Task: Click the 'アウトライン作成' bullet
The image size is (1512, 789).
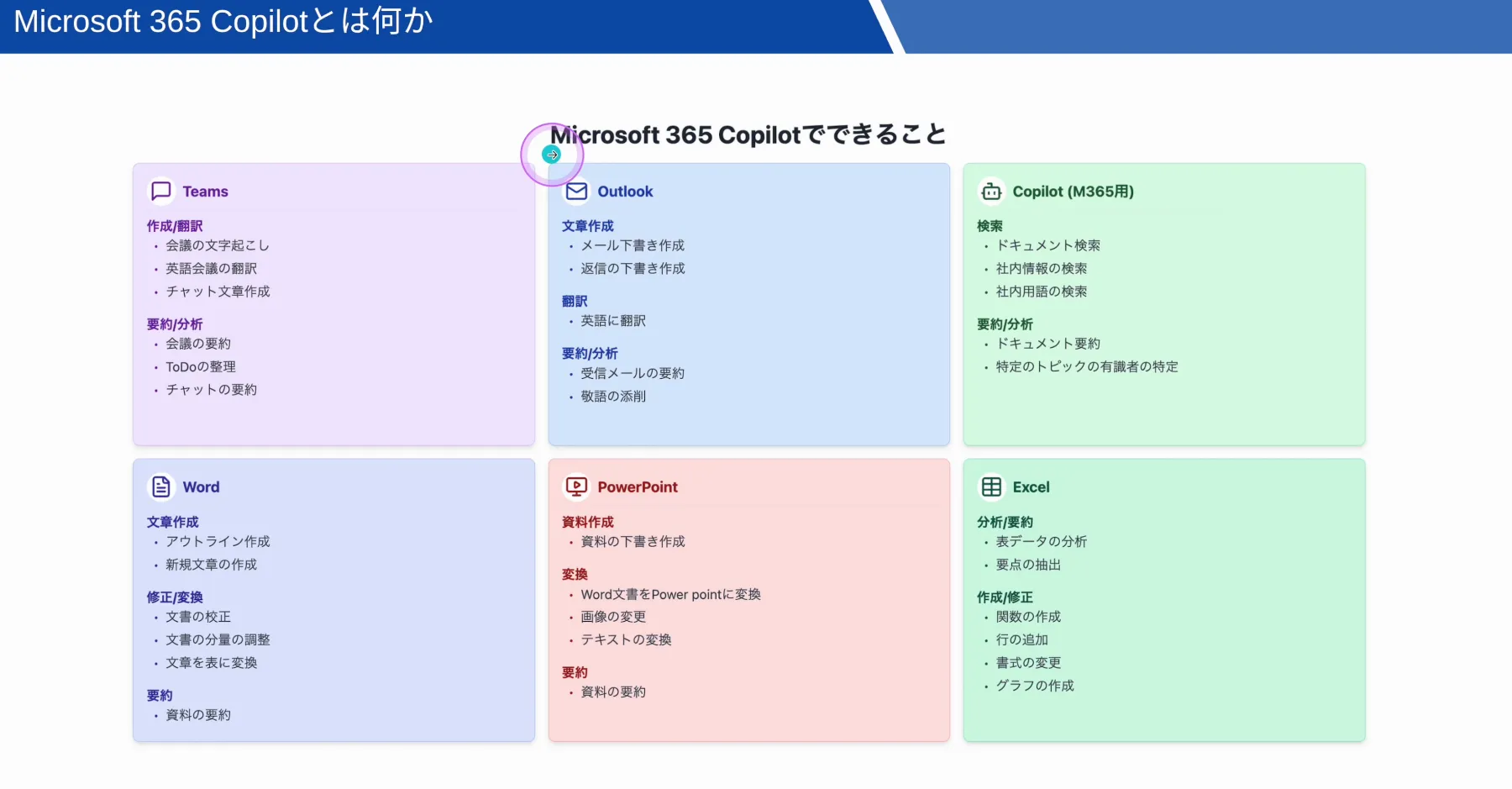Action: pos(218,541)
